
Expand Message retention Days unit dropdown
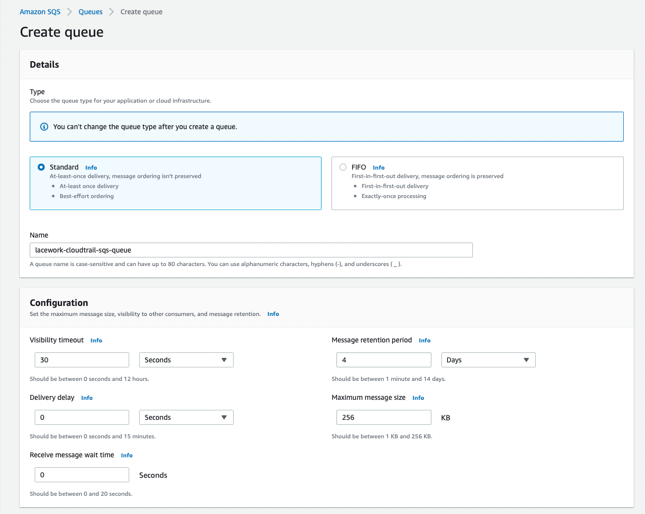click(488, 360)
